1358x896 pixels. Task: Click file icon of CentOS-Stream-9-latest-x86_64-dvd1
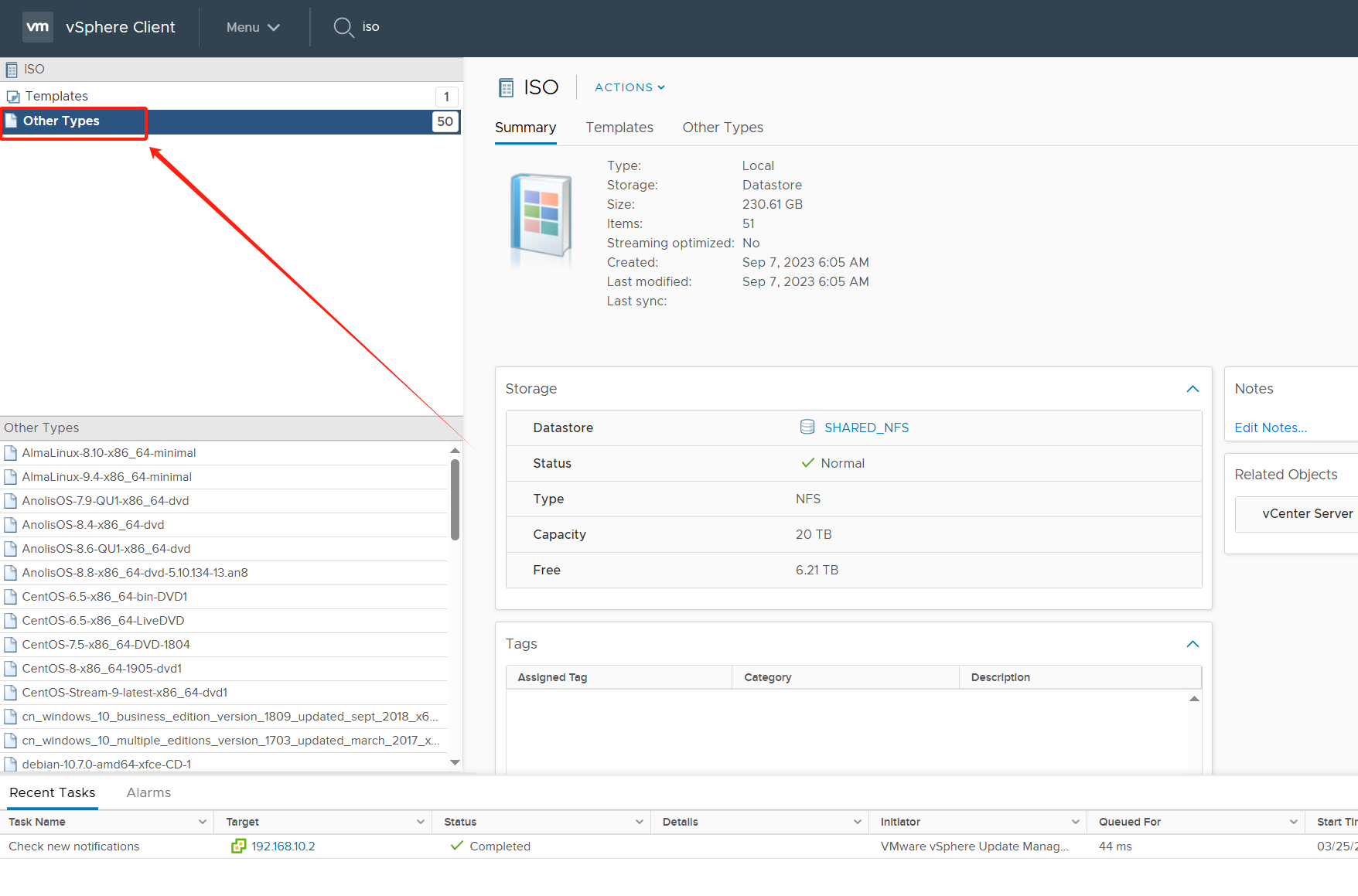[x=11, y=693]
